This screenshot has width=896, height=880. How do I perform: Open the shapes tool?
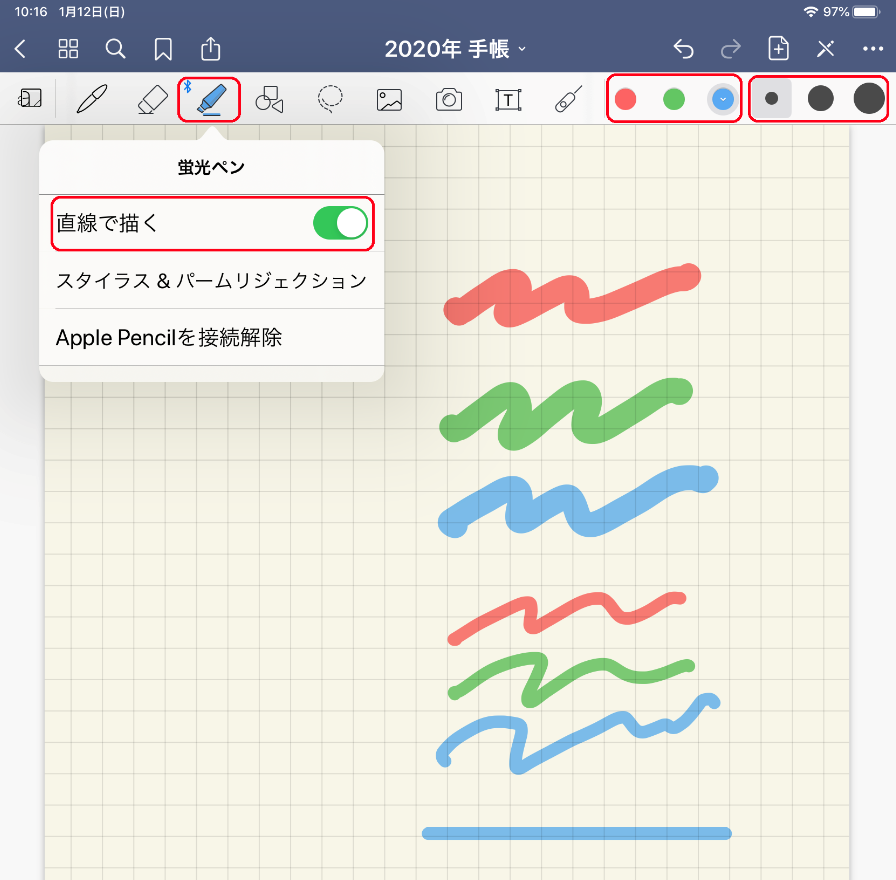point(269,99)
